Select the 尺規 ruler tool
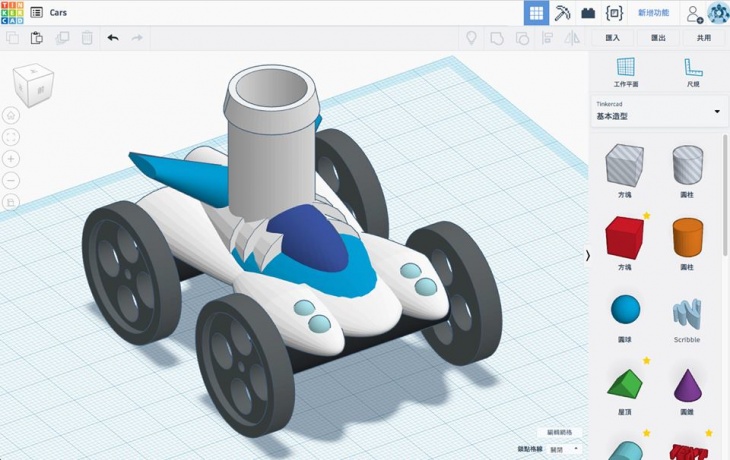The height and width of the screenshot is (460, 730). (x=693, y=71)
